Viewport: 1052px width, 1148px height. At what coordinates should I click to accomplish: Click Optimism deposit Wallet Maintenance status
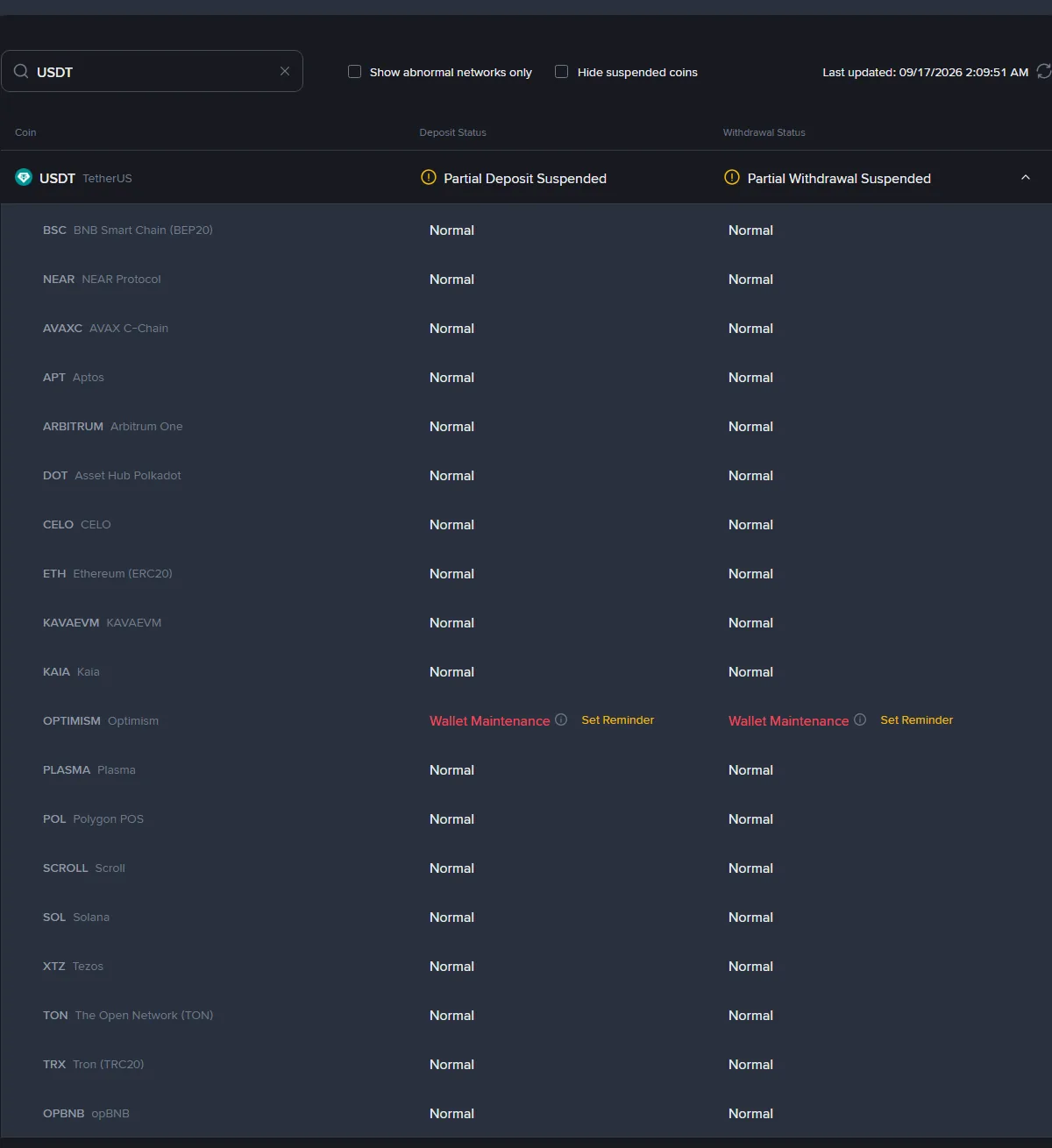(490, 720)
